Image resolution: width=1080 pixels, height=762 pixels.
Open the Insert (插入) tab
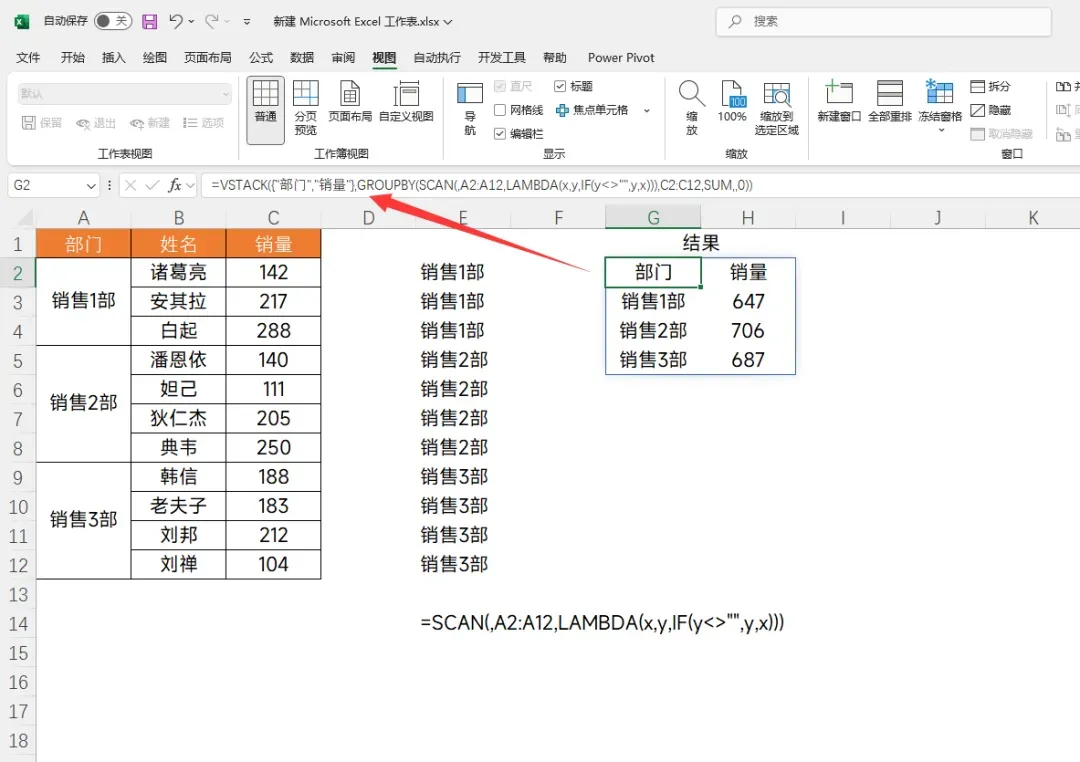click(x=114, y=58)
